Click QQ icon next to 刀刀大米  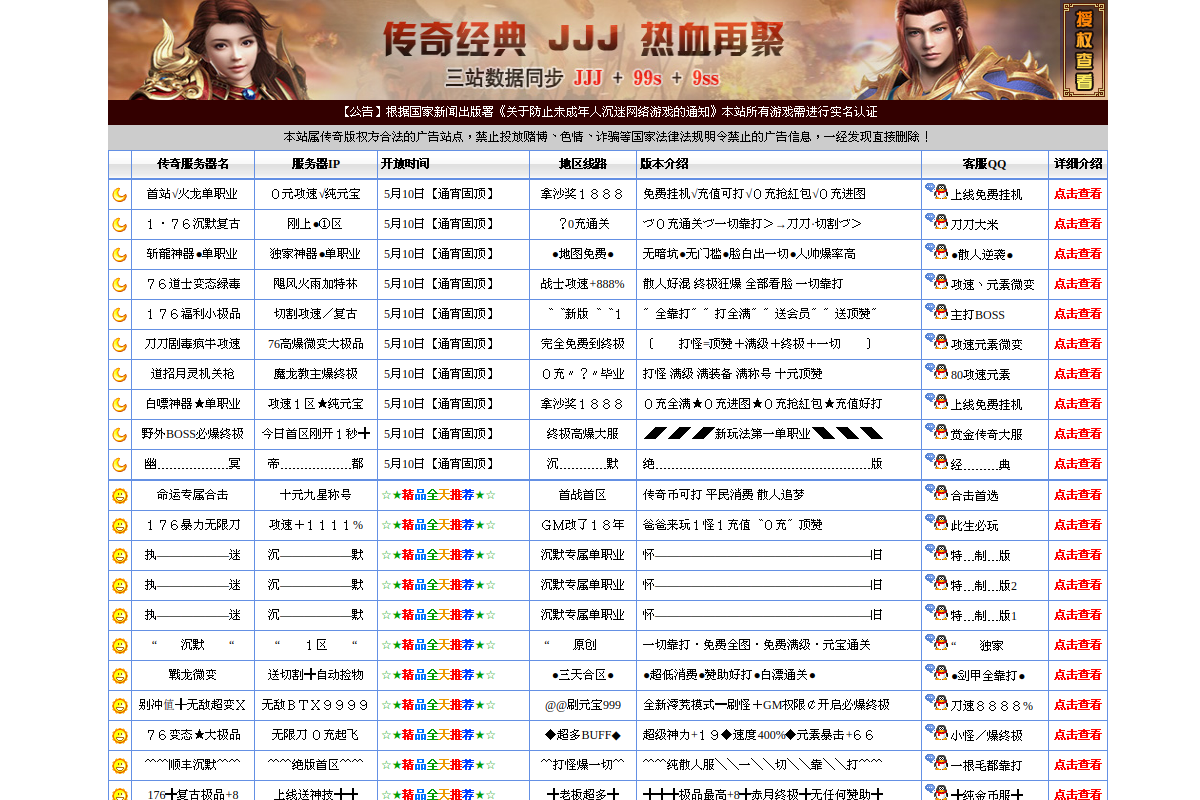click(x=936, y=222)
